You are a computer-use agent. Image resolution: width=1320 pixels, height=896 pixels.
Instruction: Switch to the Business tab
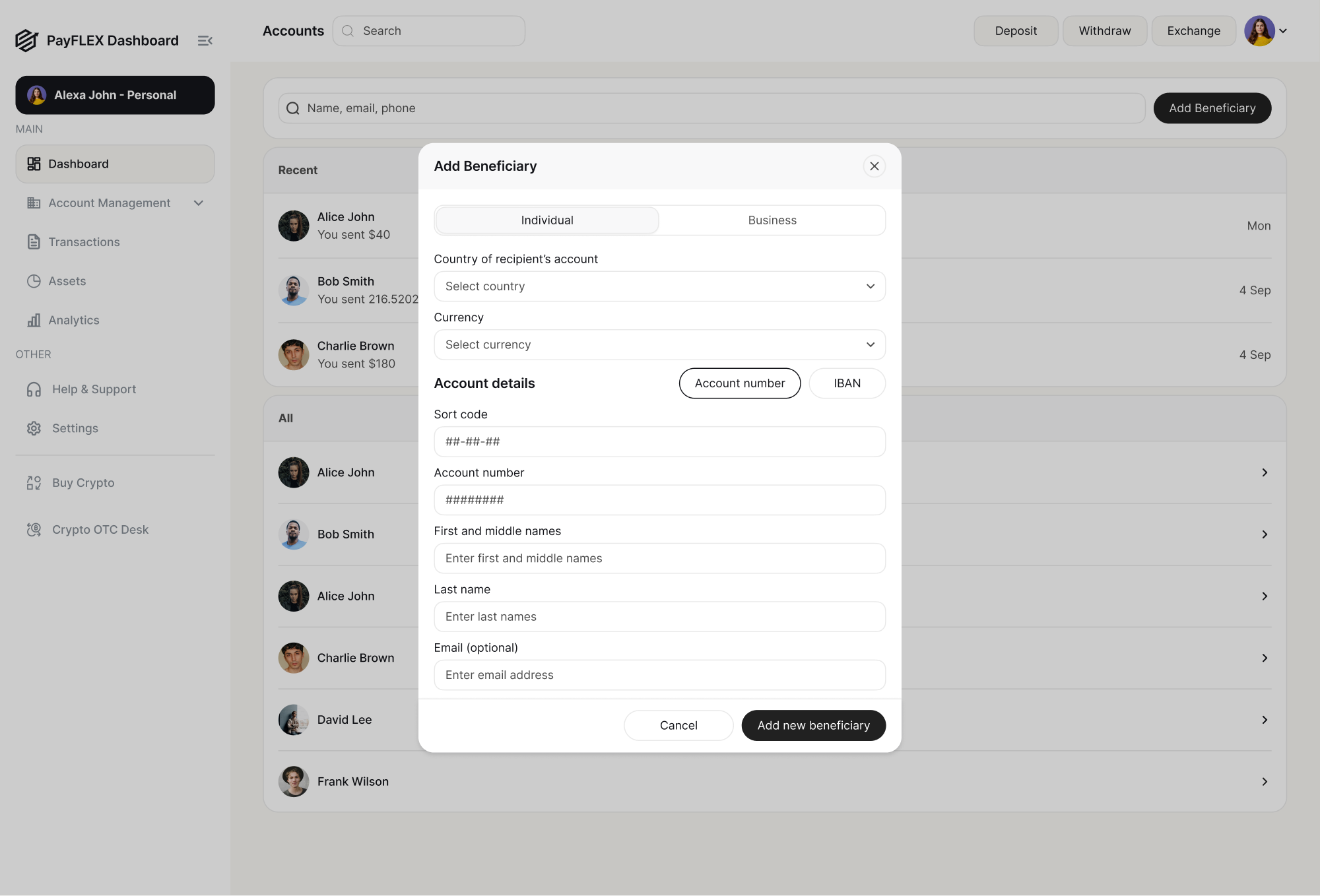[x=772, y=220]
